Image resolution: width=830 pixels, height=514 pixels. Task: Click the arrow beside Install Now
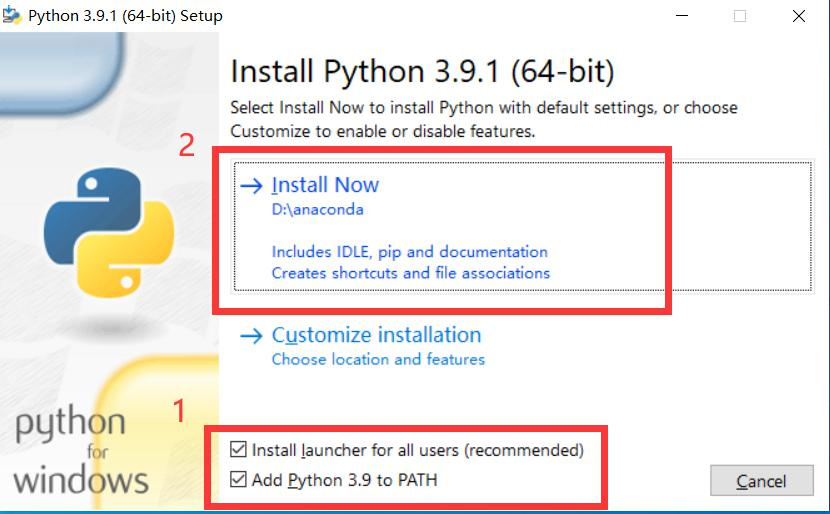click(251, 185)
